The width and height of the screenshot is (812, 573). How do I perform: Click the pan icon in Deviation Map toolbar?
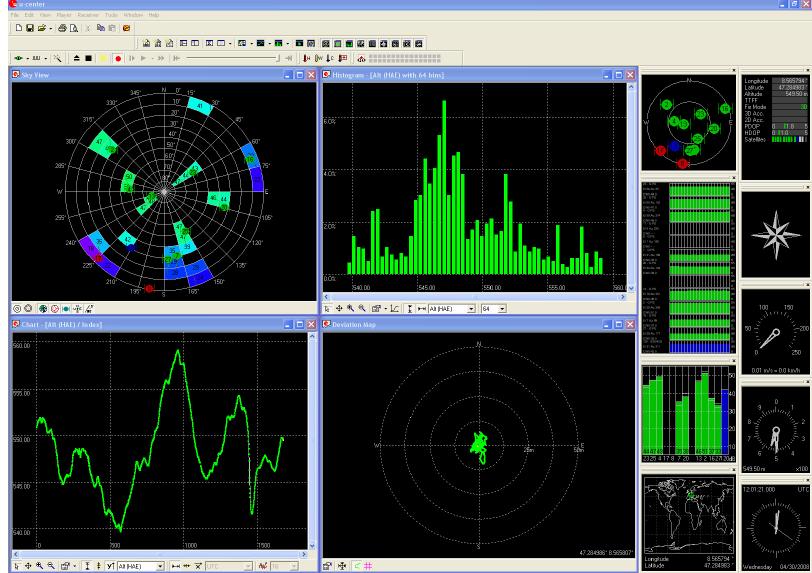coord(342,566)
